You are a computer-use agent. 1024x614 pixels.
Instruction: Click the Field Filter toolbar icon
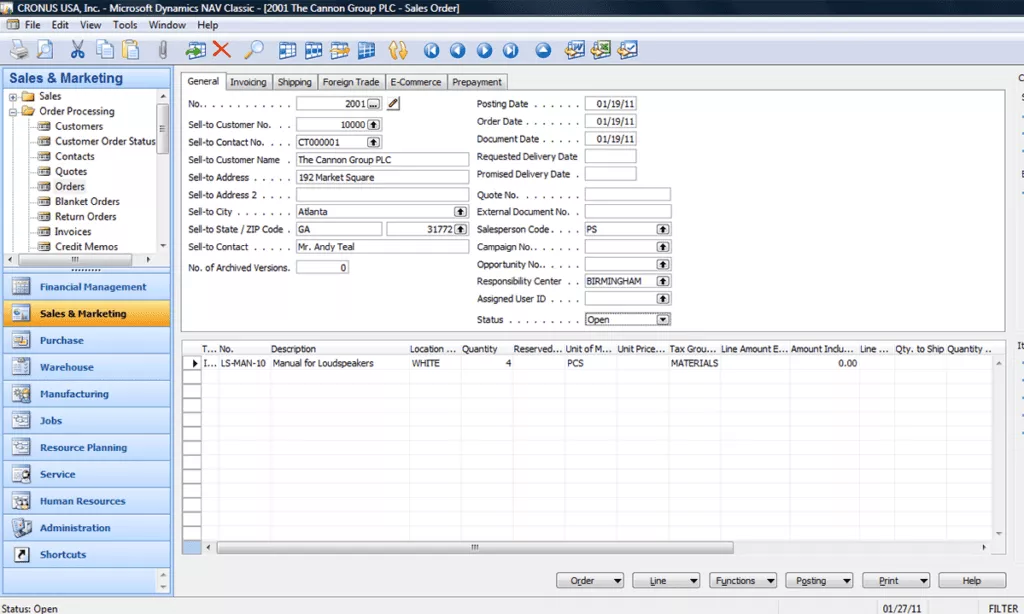287,50
